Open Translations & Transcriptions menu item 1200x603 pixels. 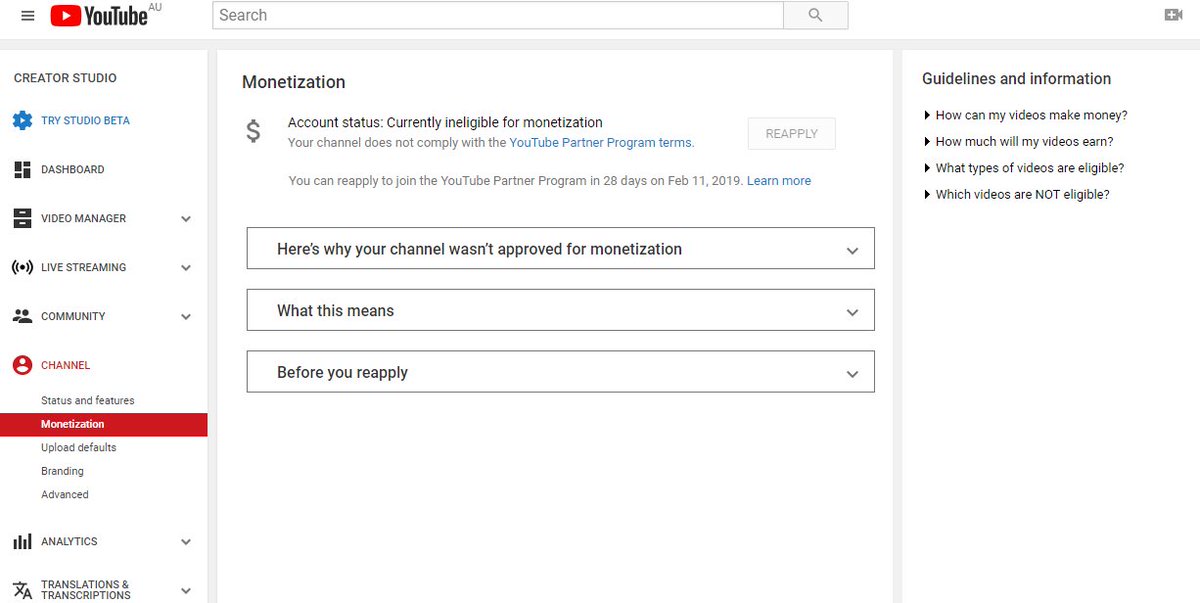86,590
